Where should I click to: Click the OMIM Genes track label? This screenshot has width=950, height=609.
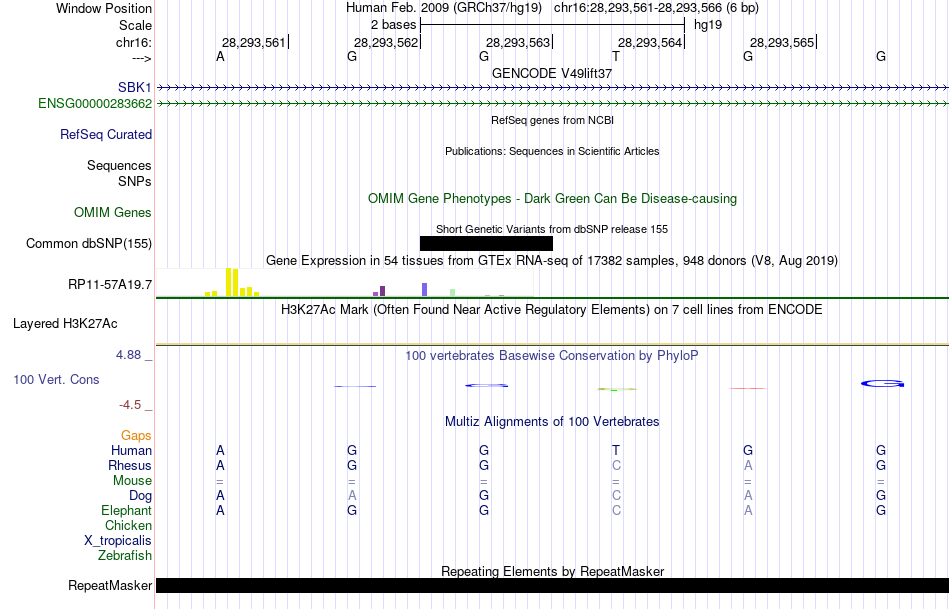[113, 213]
